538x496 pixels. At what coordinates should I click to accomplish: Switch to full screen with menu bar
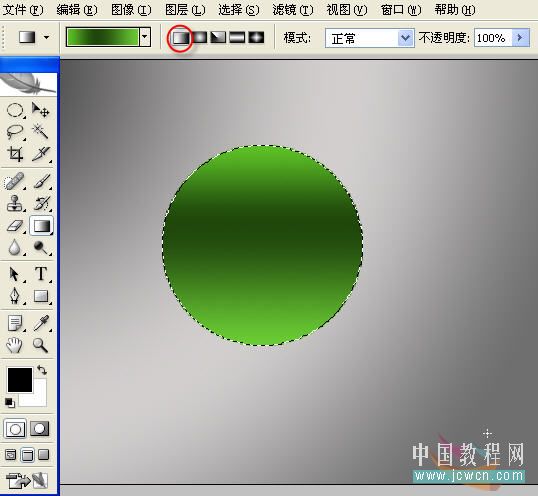[27, 455]
